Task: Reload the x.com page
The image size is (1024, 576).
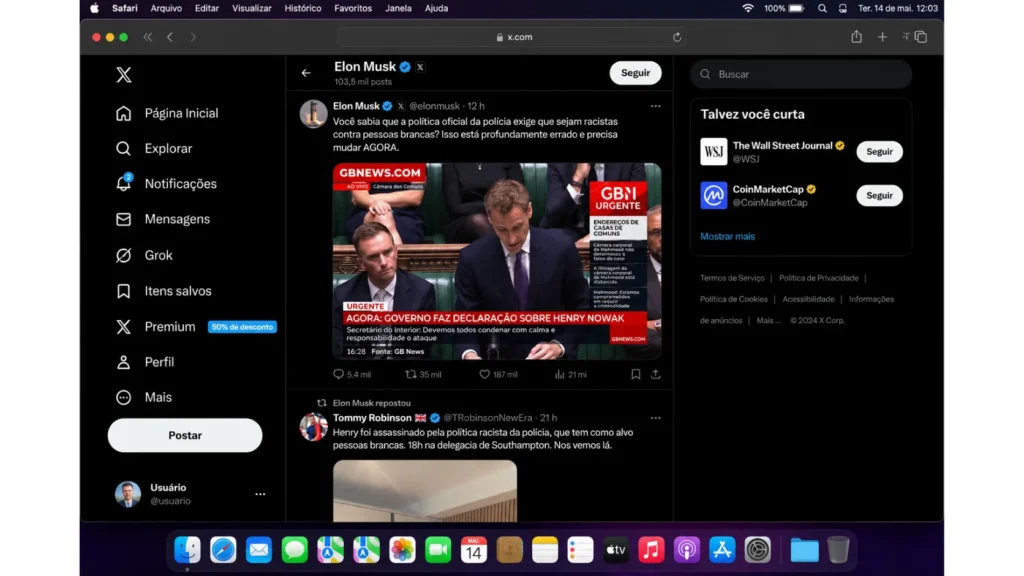Action: tap(677, 37)
